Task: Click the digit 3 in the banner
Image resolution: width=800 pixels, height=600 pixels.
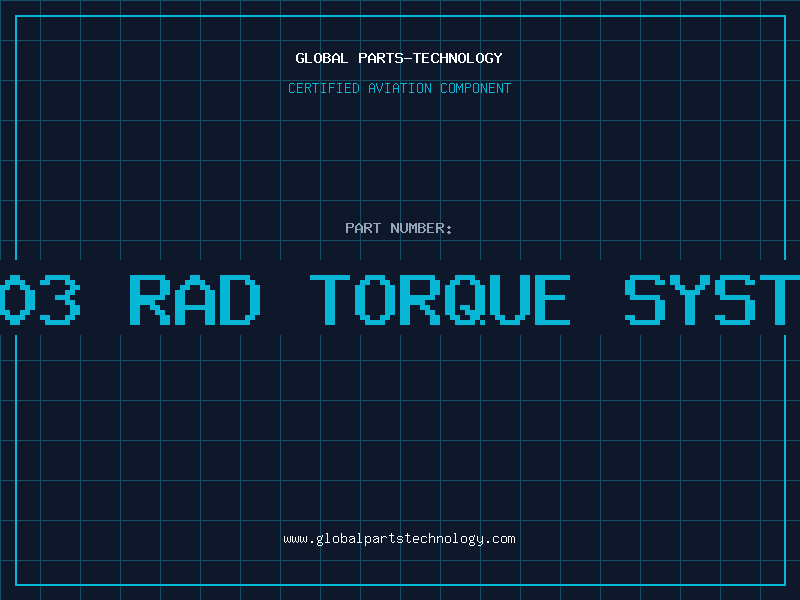Action: pos(58,299)
